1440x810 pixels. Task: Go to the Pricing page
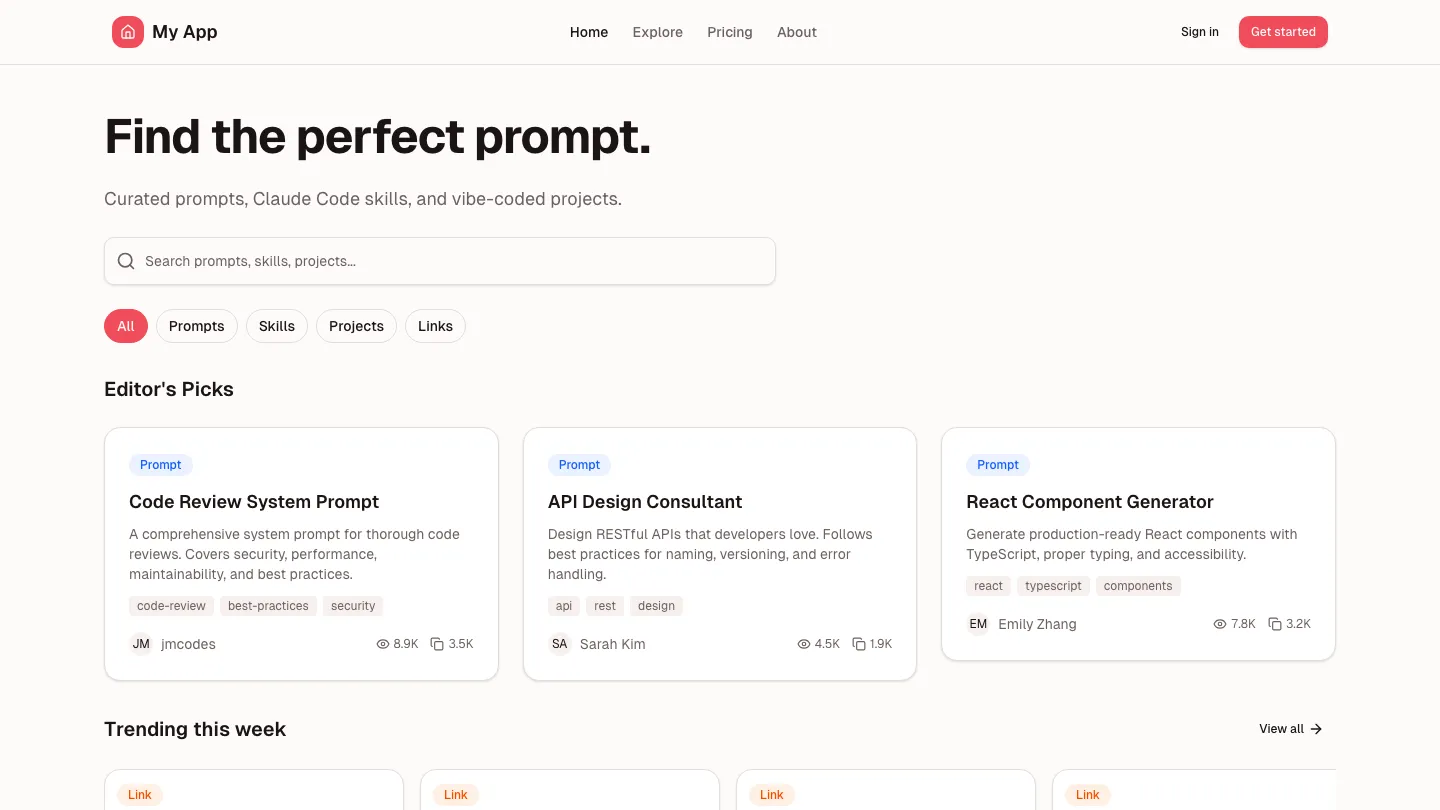729,32
